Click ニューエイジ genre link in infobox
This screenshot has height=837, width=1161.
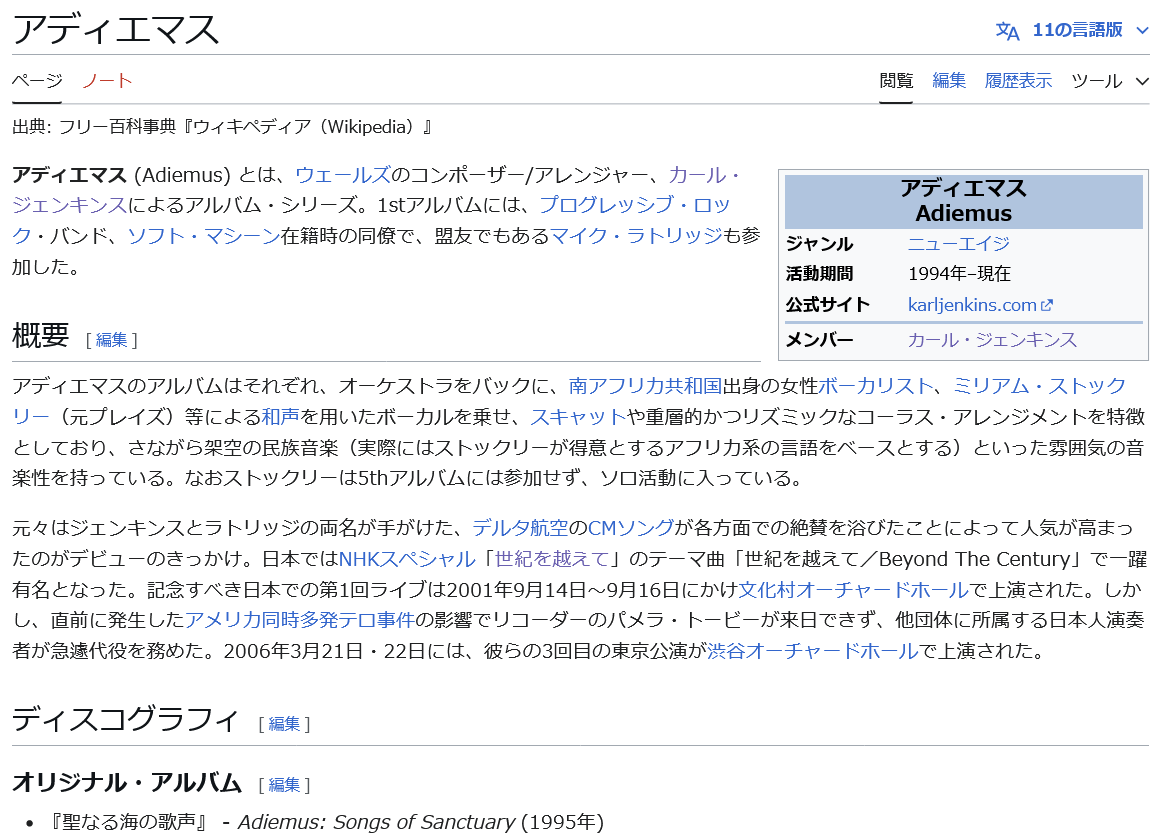(x=958, y=243)
